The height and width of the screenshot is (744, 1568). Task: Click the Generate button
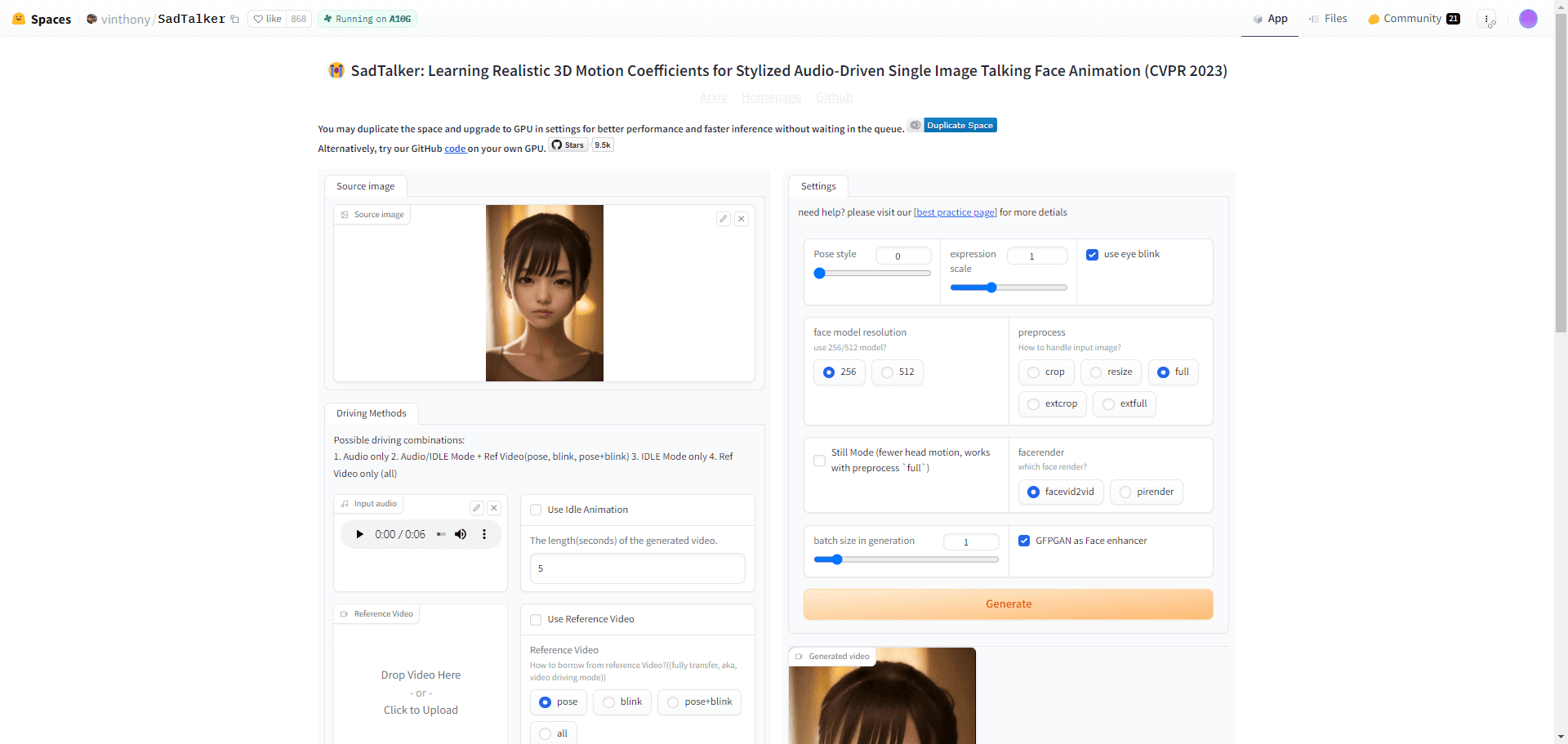tap(1009, 604)
